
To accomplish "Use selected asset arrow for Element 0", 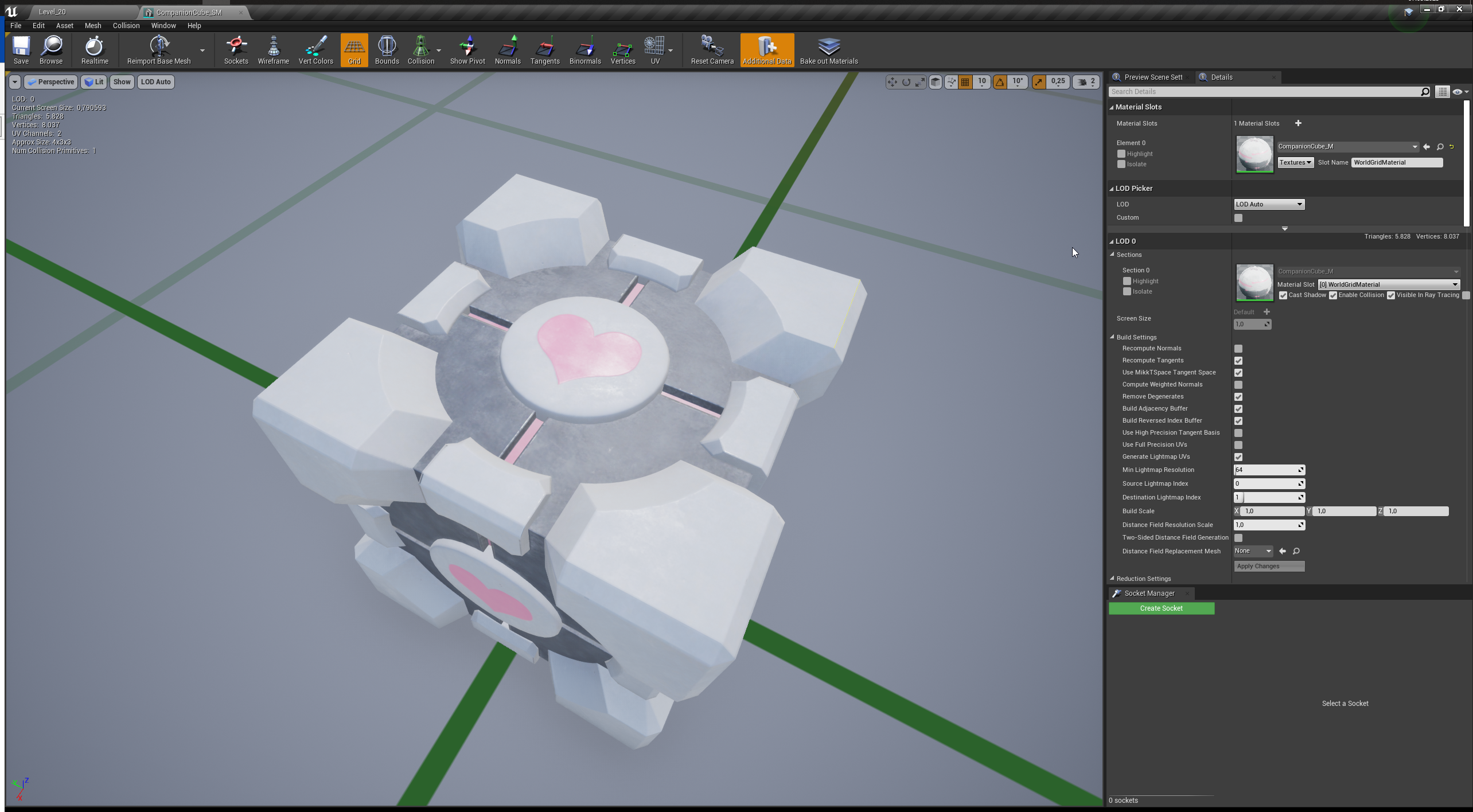I will coord(1427,147).
